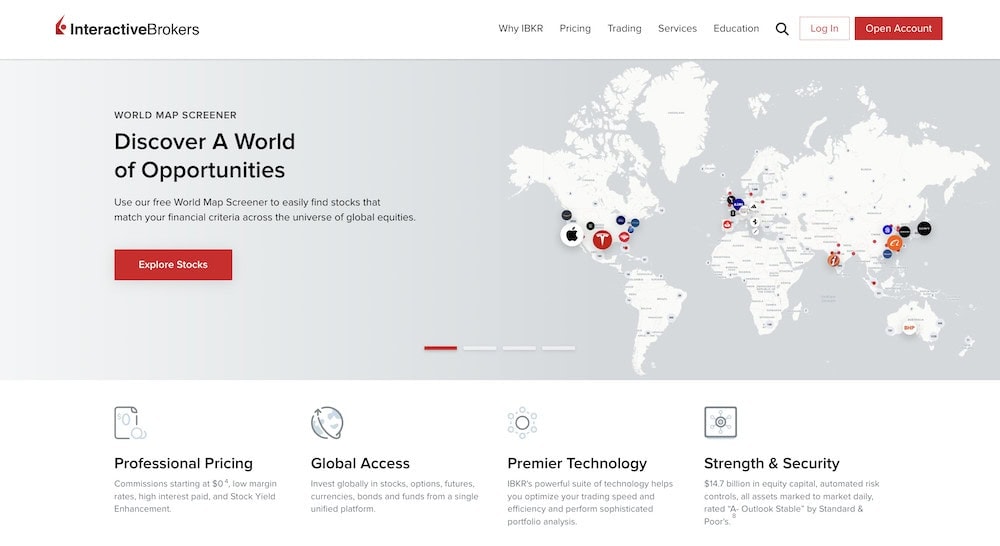The height and width of the screenshot is (546, 1000).
Task: Click the Interactive Brokers logo
Action: 127,28
